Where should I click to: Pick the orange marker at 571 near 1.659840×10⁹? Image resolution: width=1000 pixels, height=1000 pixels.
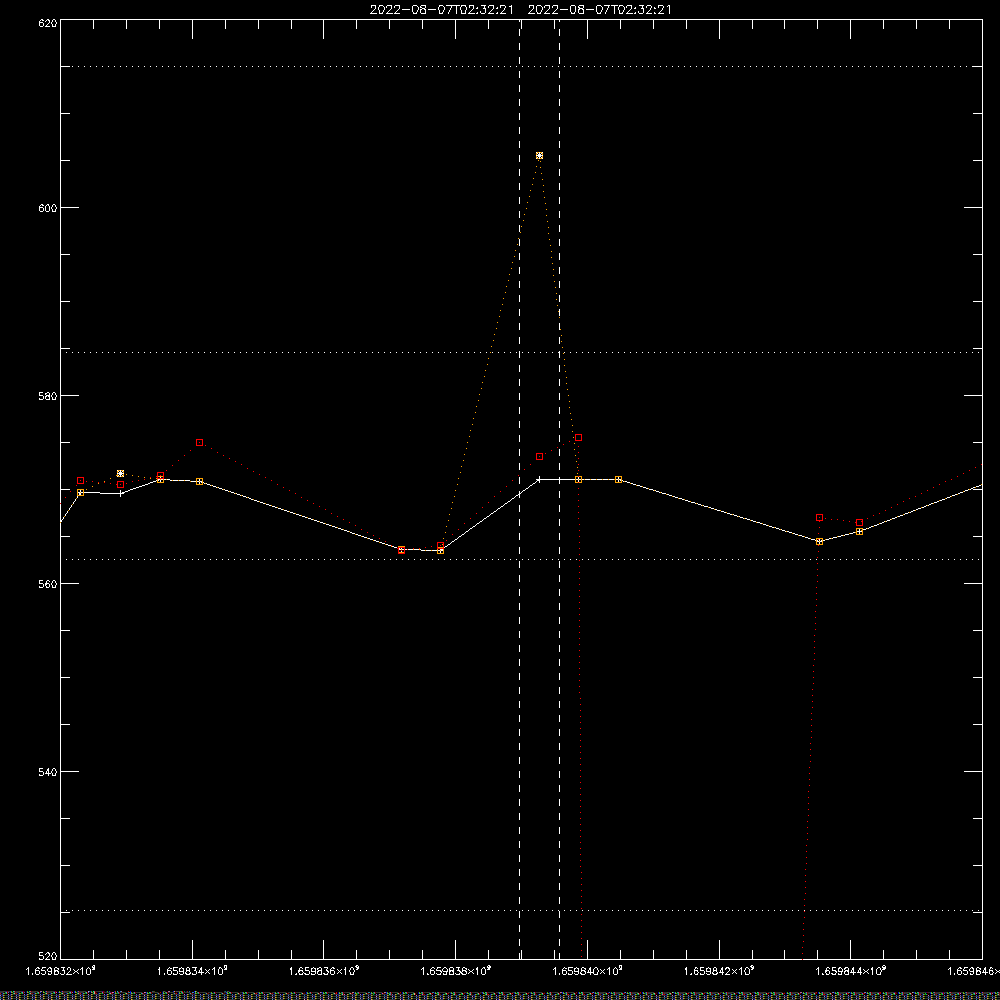coord(578,480)
